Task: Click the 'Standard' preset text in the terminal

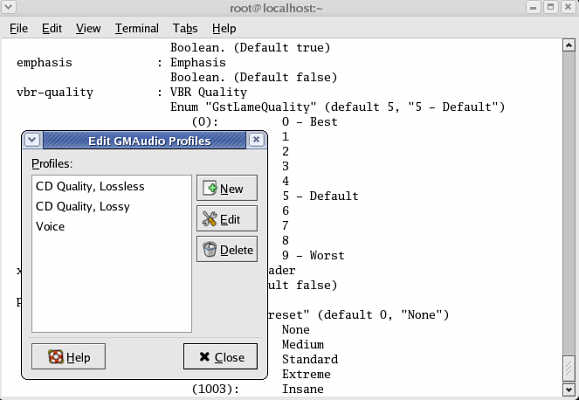Action: [x=310, y=359]
